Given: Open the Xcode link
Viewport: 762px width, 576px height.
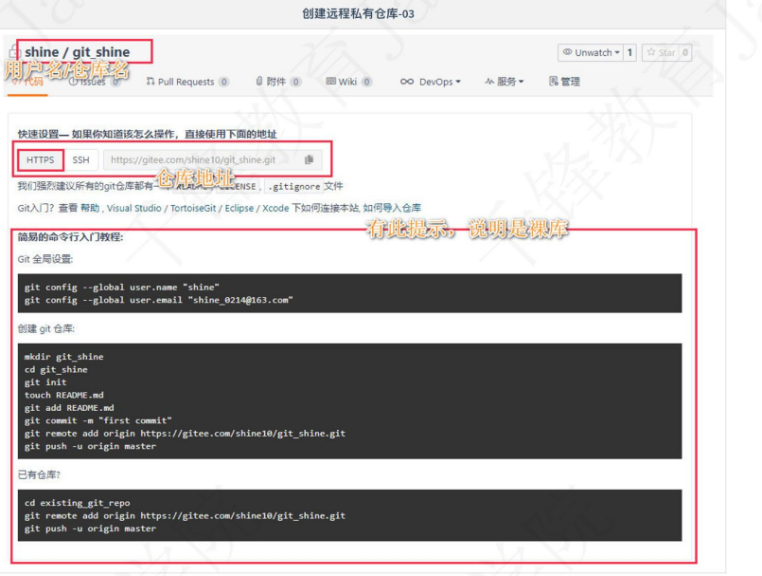Looking at the screenshot, I should coord(276,208).
